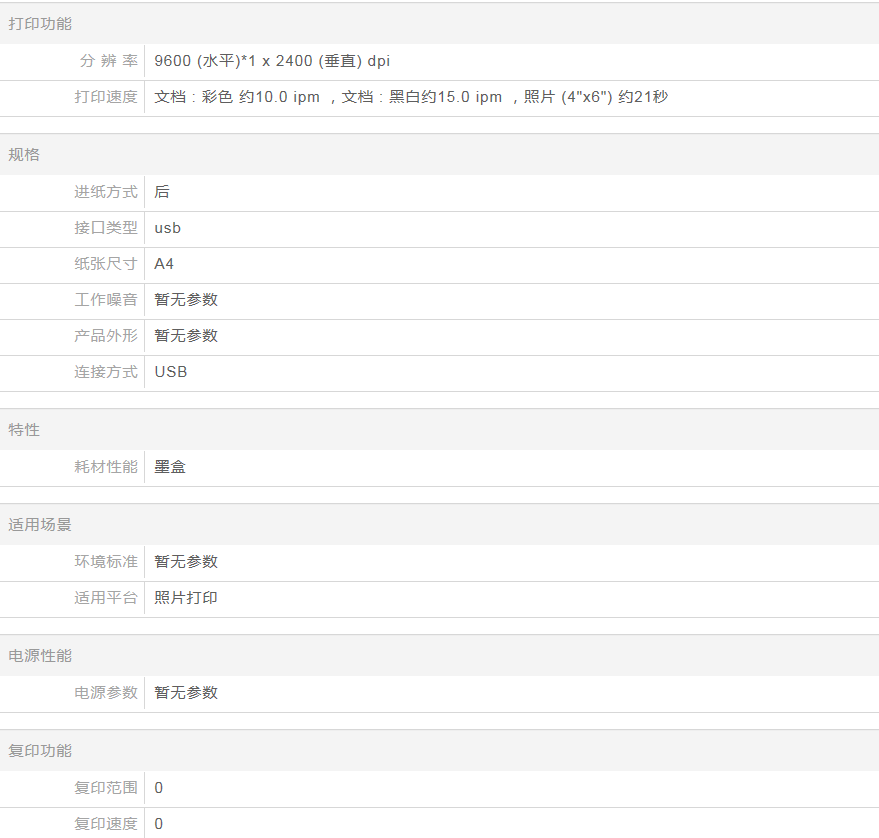Viewport: 879px width, 838px height.
Task: Select the 接口类型 row label
Action: click(x=106, y=228)
